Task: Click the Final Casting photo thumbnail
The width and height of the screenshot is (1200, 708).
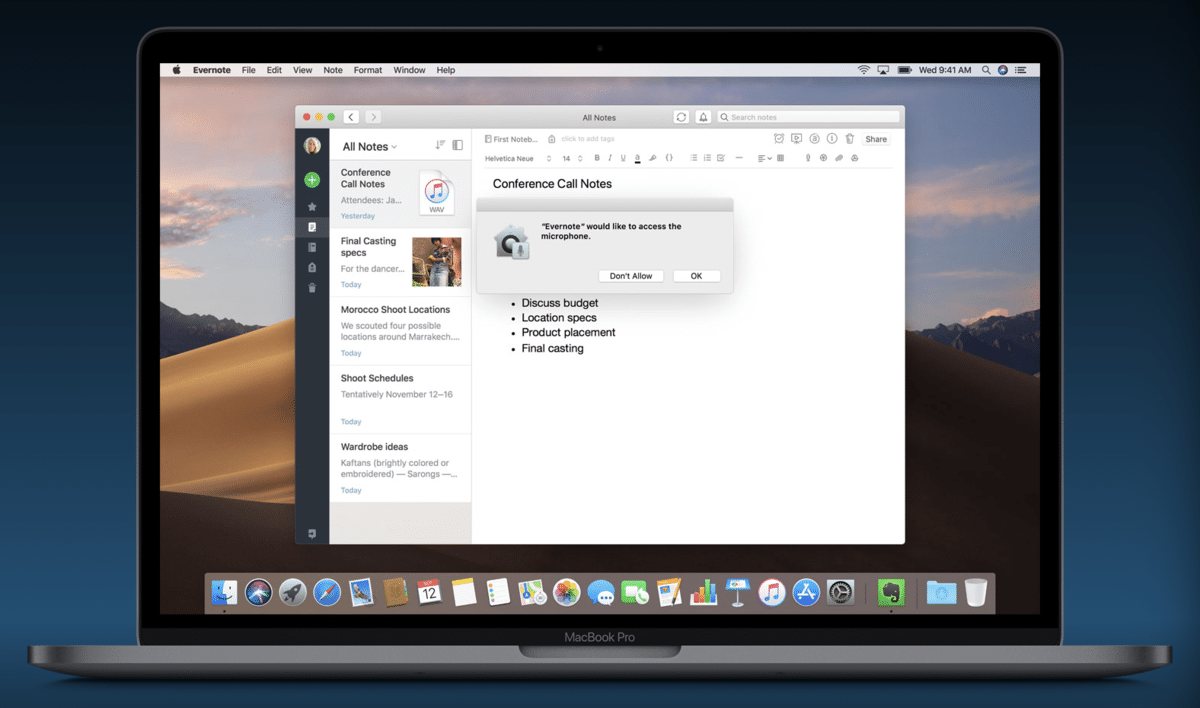Action: pyautogui.click(x=437, y=262)
